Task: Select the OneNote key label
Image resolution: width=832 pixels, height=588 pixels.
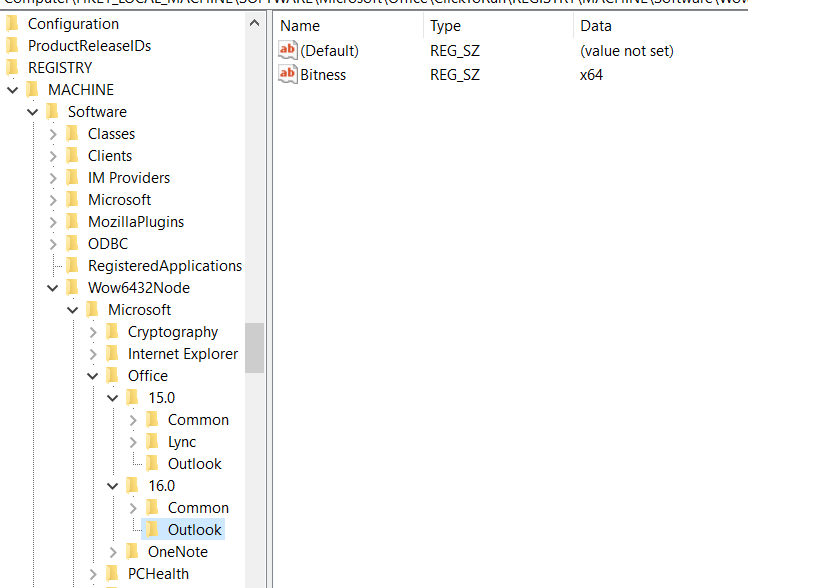Action: [178, 552]
